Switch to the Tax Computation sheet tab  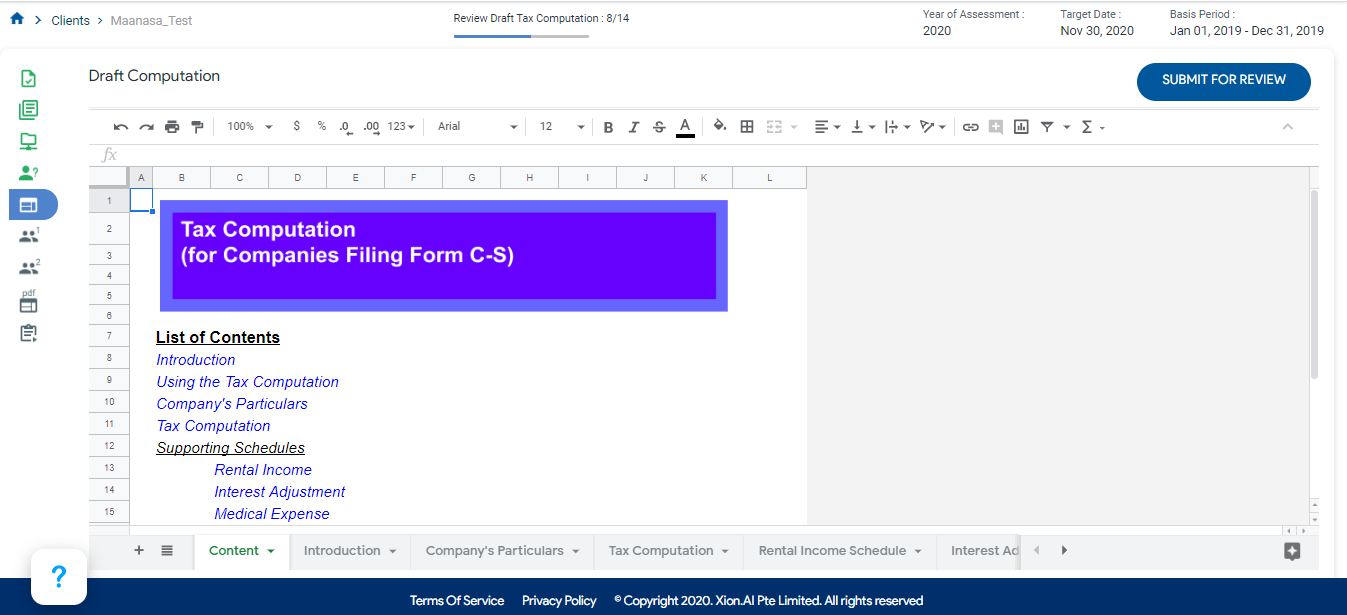coord(661,551)
